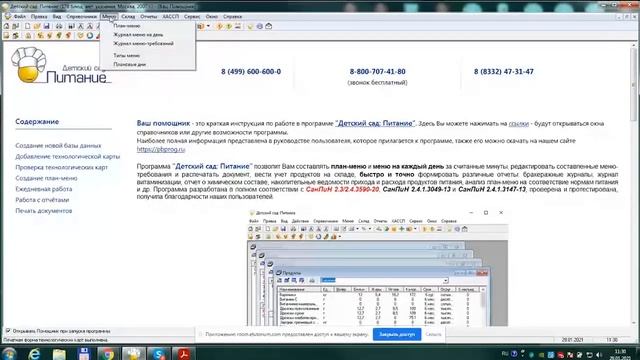Open 'Проверка технологических карт' contents link

[62, 167]
